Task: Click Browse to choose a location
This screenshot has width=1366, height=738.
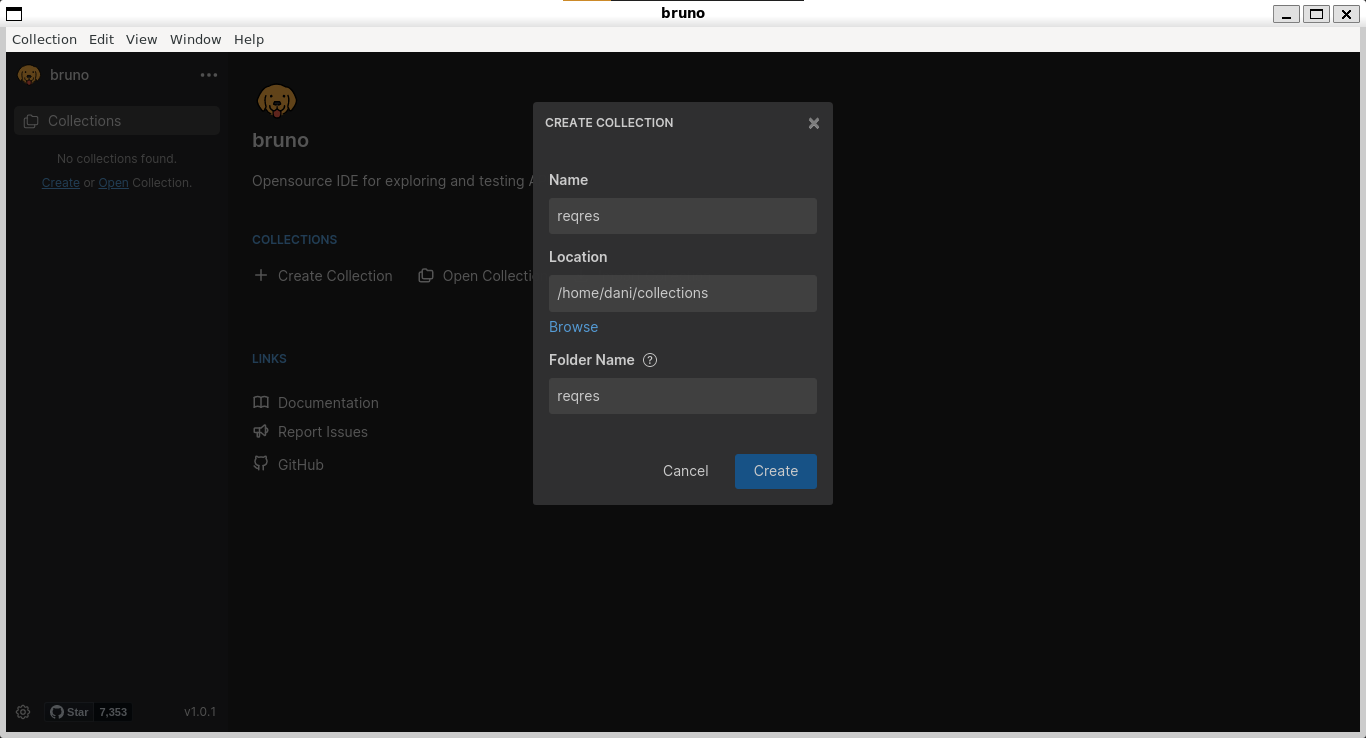Action: 573,326
